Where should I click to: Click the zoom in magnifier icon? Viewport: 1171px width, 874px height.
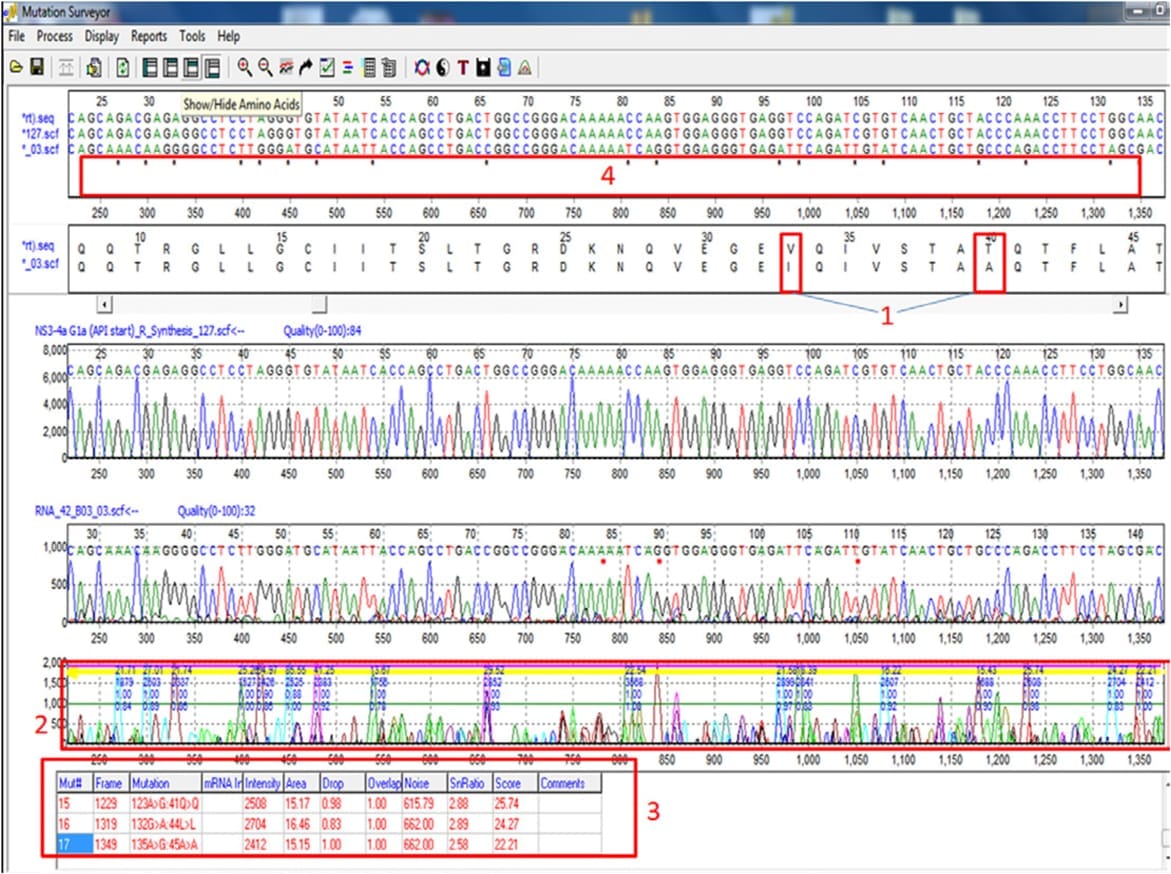tap(244, 67)
